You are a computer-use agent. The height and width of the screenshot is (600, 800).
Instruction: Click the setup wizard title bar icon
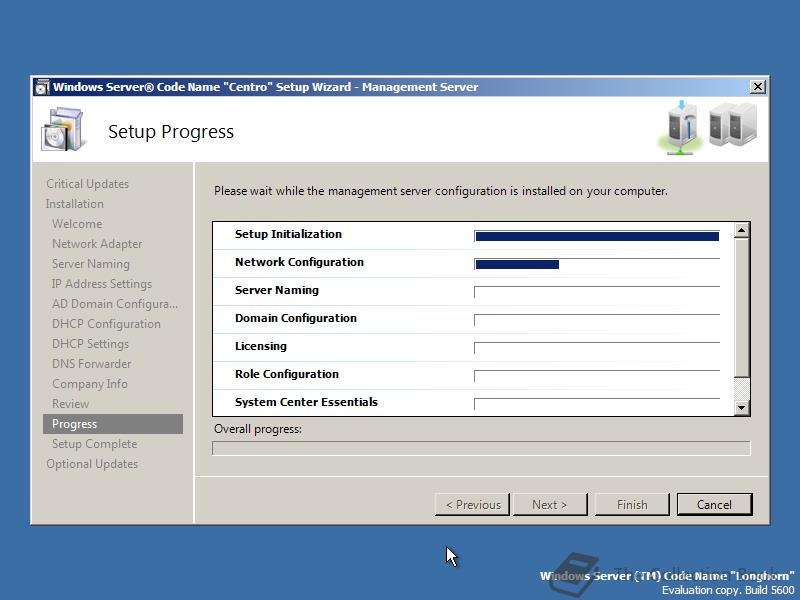click(x=42, y=87)
